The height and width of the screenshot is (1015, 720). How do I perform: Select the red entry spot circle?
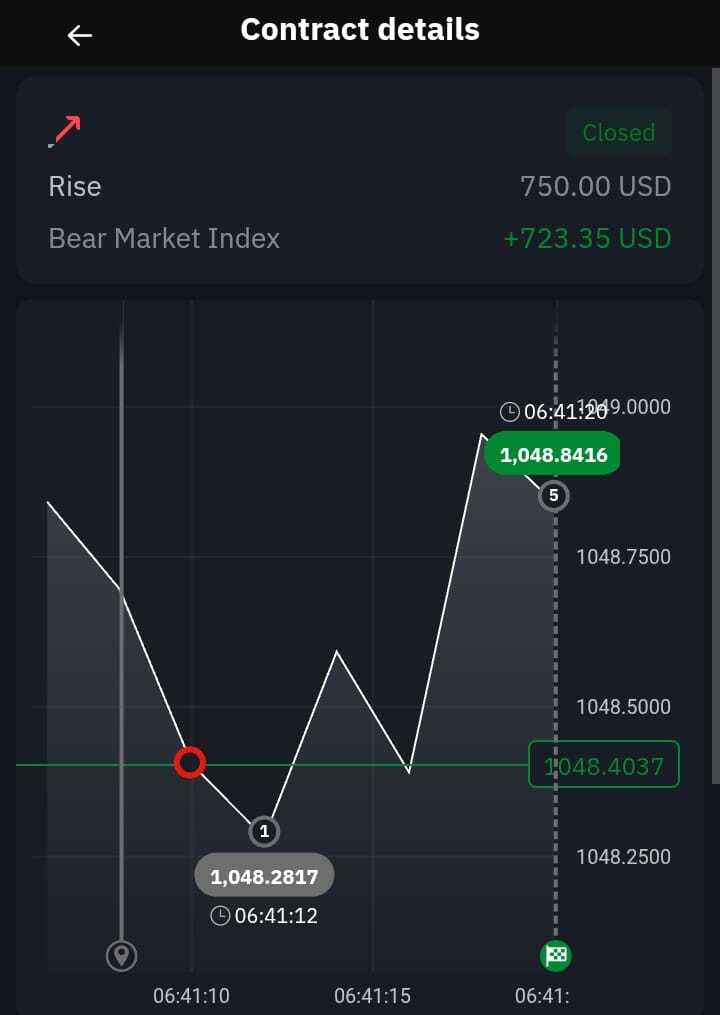pyautogui.click(x=190, y=763)
